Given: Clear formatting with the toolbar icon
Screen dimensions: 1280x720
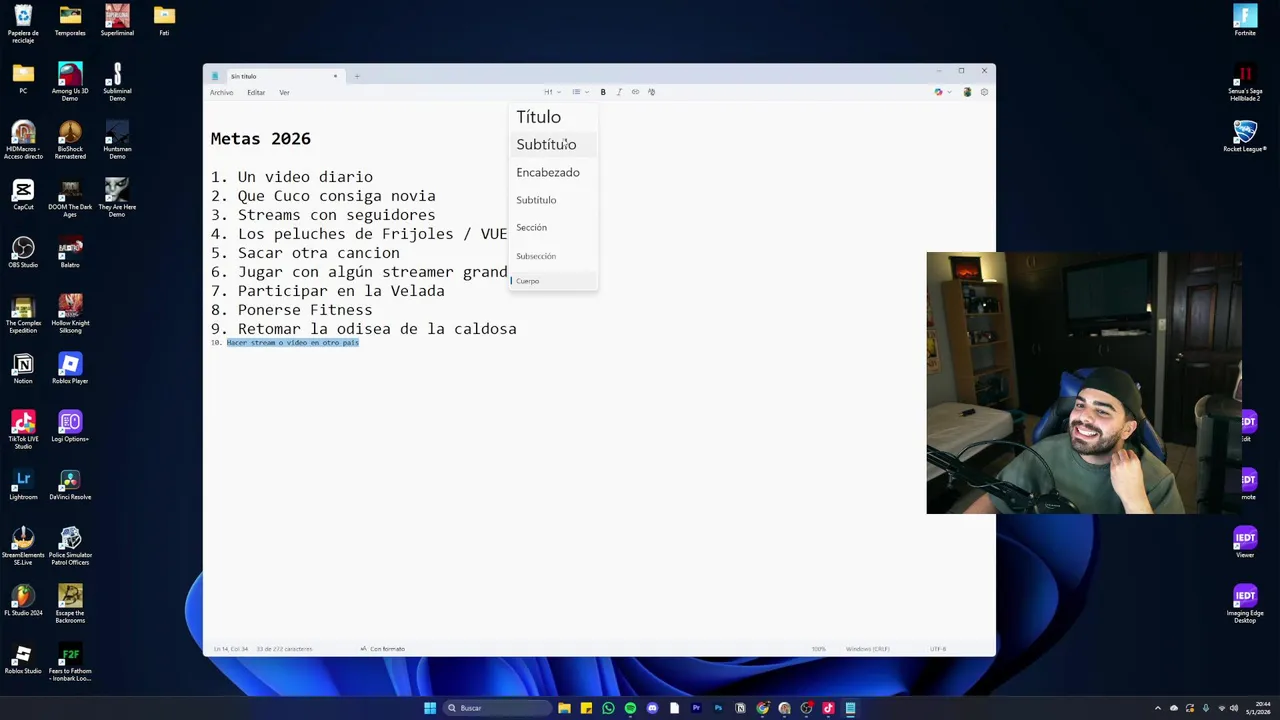Looking at the screenshot, I should (x=651, y=92).
